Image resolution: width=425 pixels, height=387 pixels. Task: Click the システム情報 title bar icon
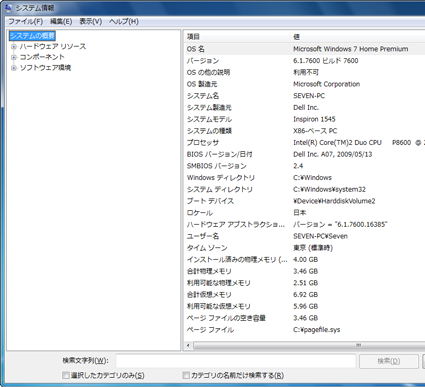[8, 8]
